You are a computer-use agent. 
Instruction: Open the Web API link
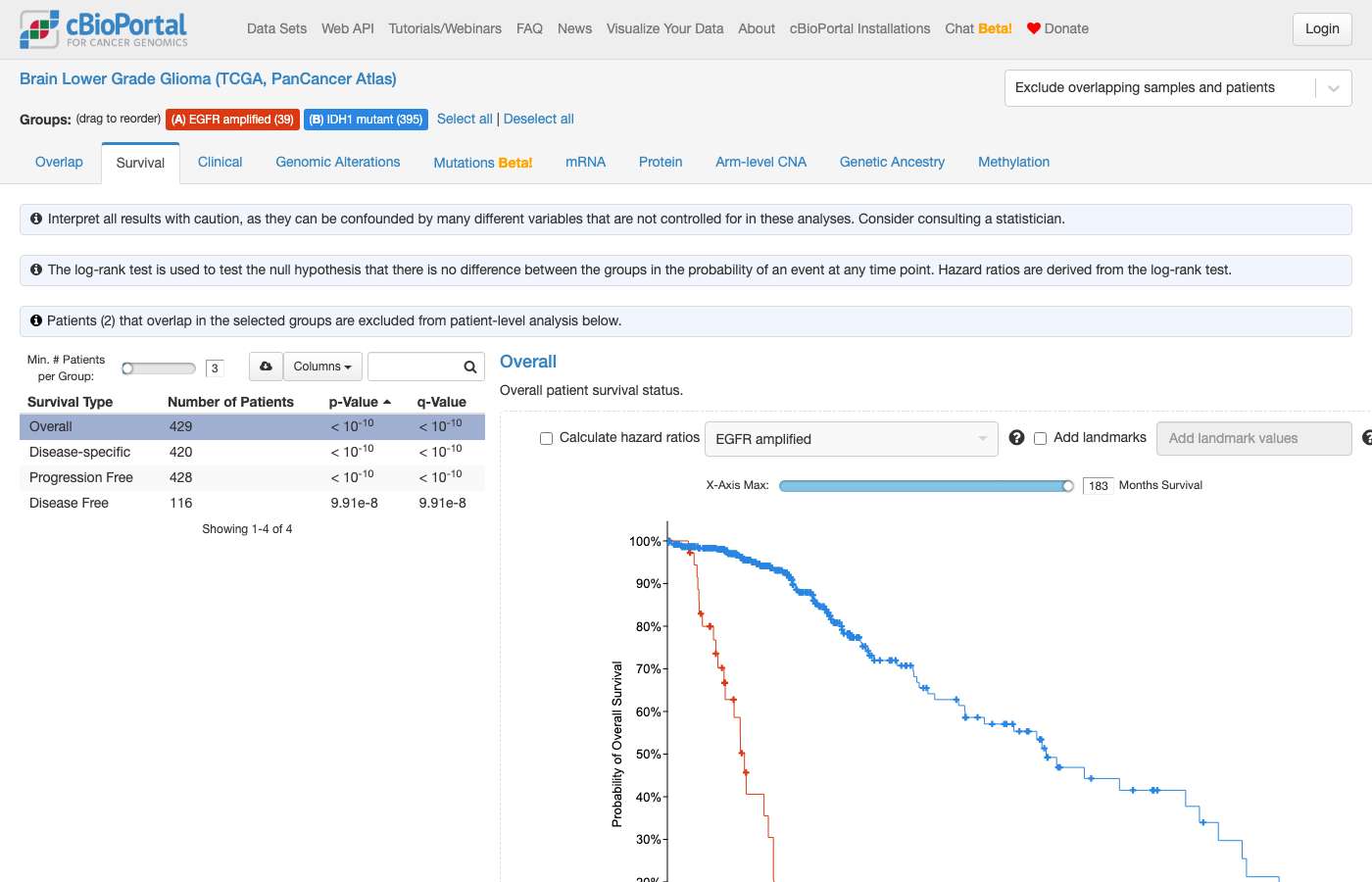[x=348, y=28]
